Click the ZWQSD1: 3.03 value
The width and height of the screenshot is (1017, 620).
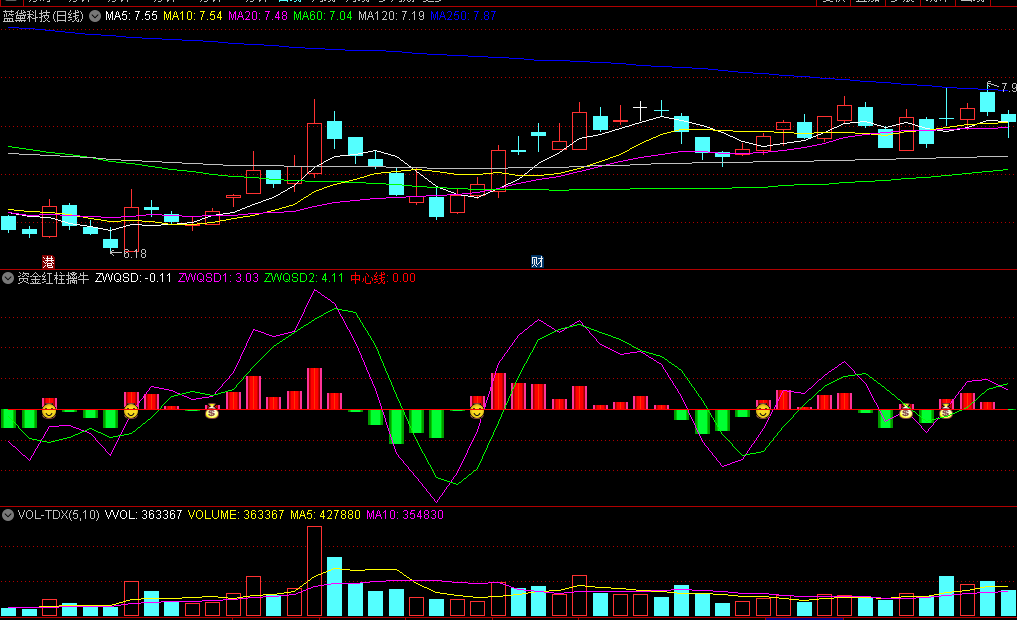click(x=218, y=278)
